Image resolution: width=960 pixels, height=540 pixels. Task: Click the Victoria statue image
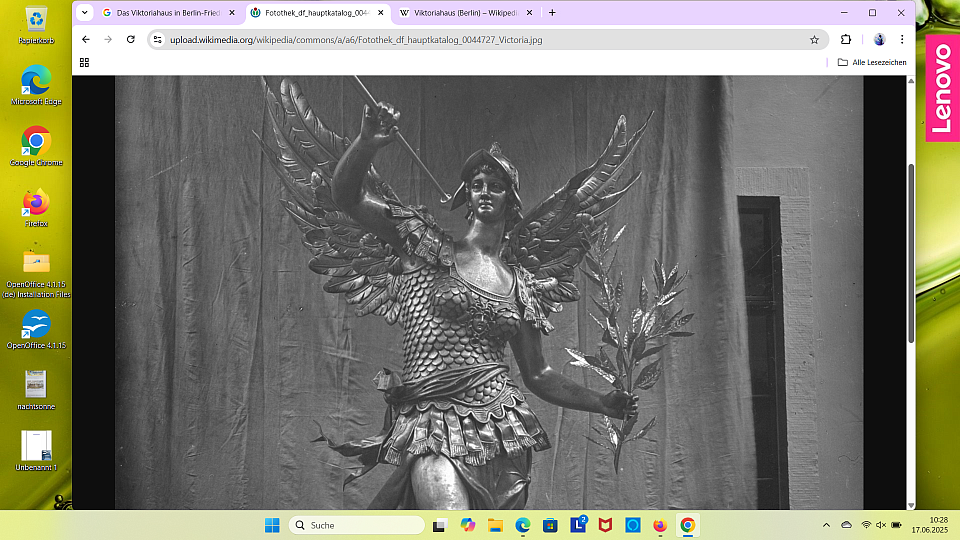489,293
